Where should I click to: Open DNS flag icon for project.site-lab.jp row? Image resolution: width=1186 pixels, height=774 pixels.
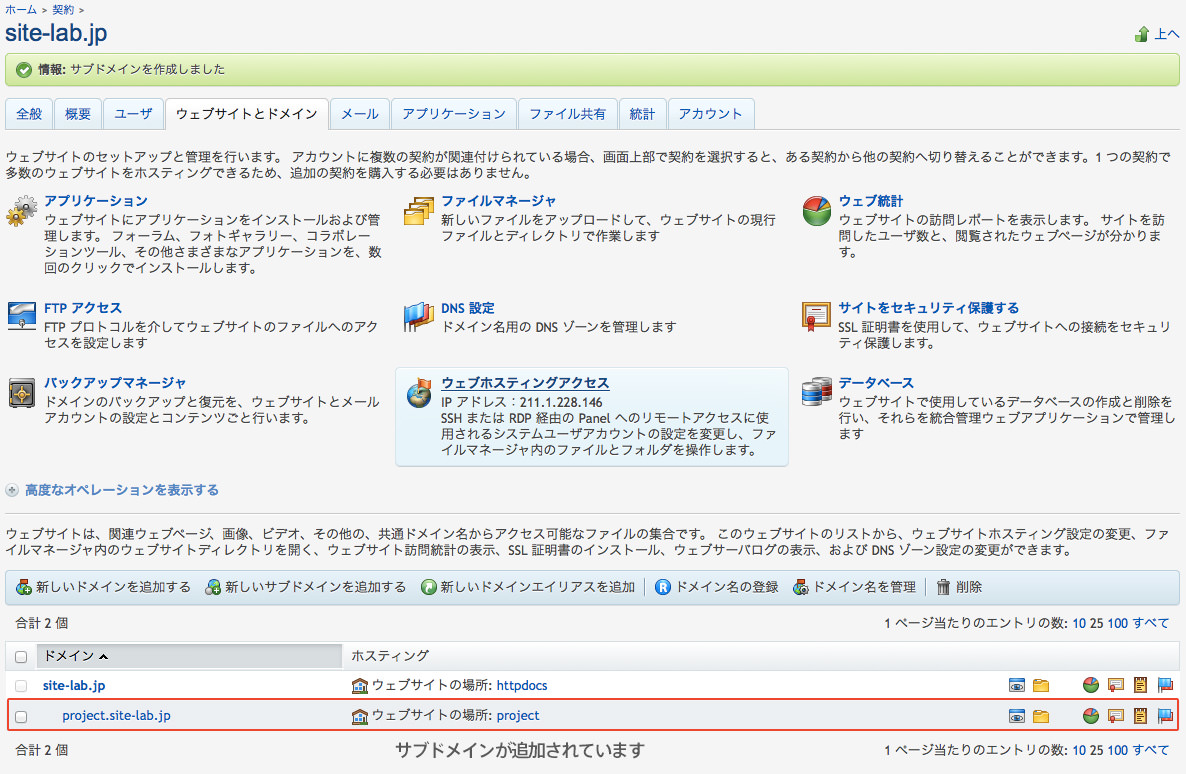[x=1165, y=716]
